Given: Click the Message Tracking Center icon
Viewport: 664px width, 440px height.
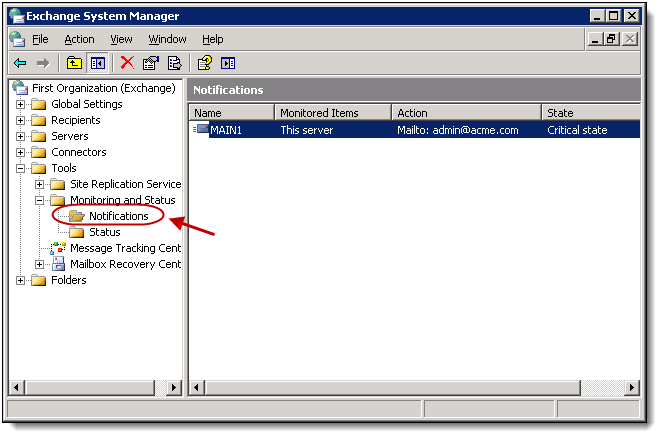Looking at the screenshot, I should click(58, 248).
